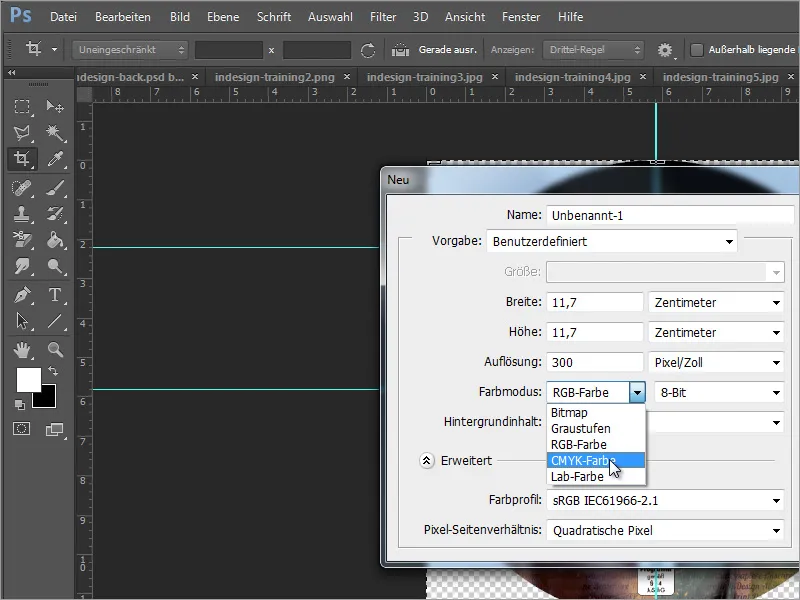The image size is (800, 600).
Task: Open the Höhe unit Zentimeter dropdown
Action: 716,333
